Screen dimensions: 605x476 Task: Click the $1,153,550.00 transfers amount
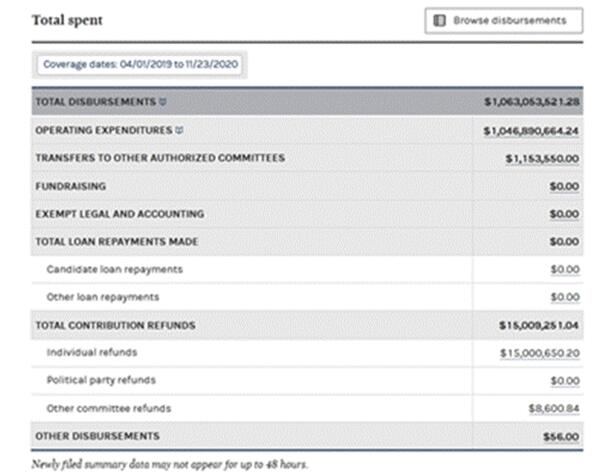[x=542, y=158]
